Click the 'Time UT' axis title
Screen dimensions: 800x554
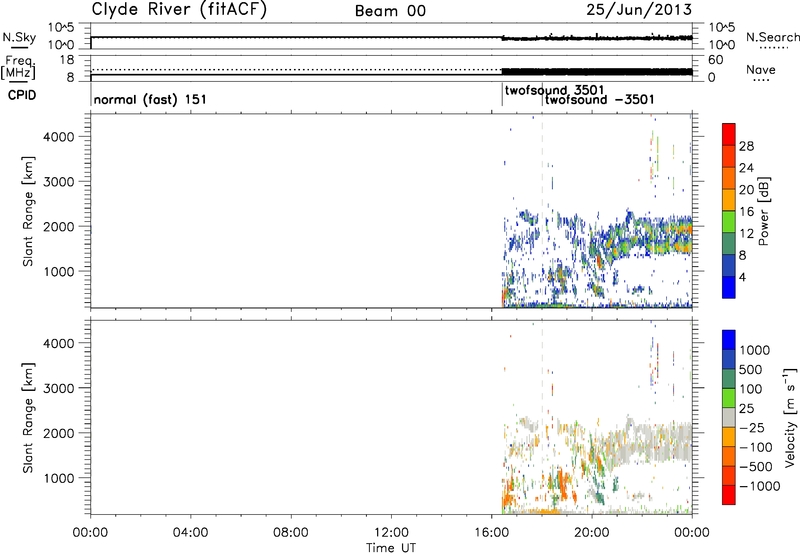(391, 548)
